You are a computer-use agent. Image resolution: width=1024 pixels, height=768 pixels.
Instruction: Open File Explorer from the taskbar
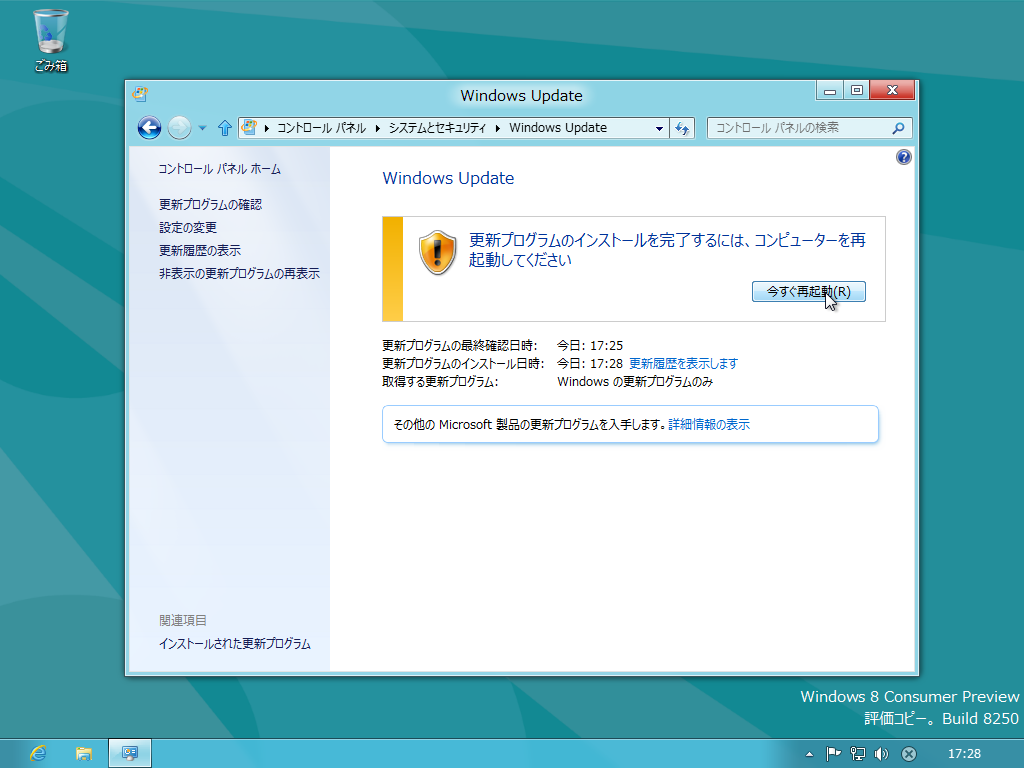tap(84, 754)
